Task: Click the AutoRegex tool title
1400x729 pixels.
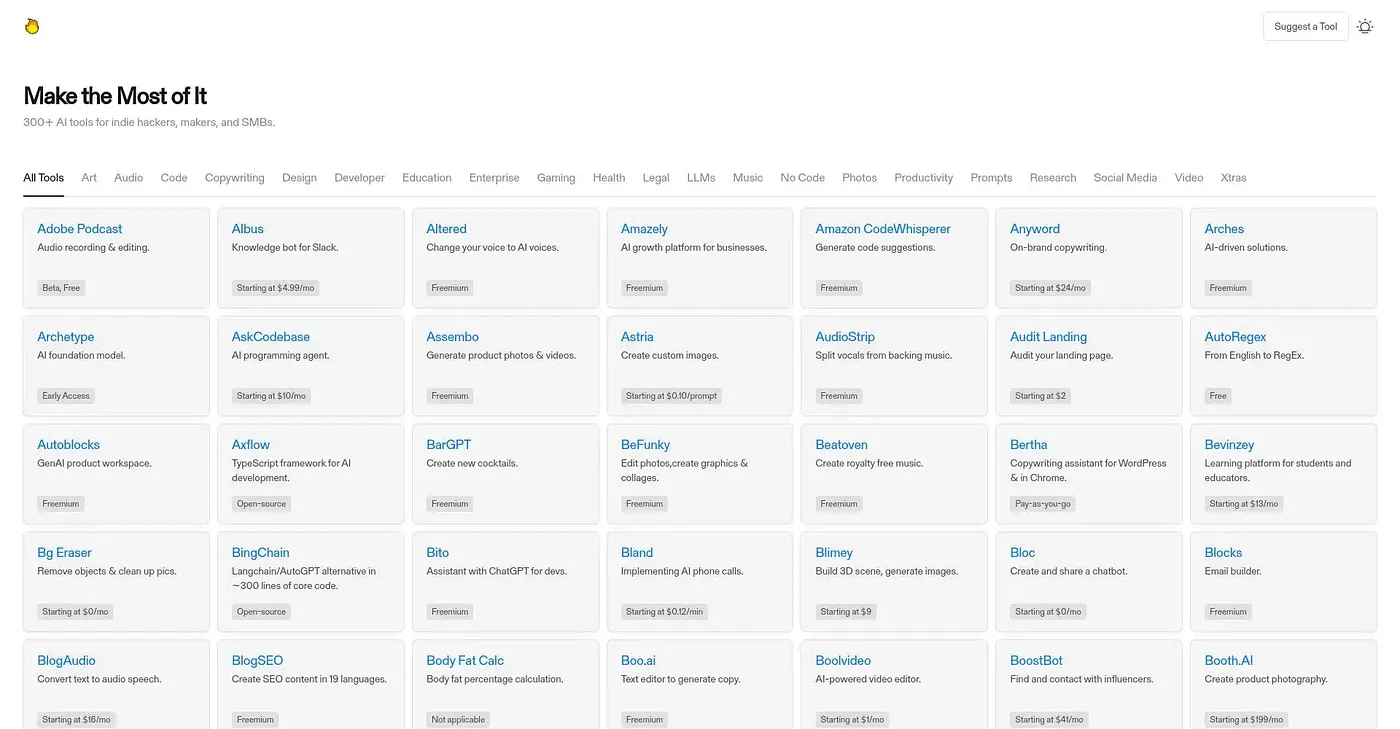Action: [1235, 337]
